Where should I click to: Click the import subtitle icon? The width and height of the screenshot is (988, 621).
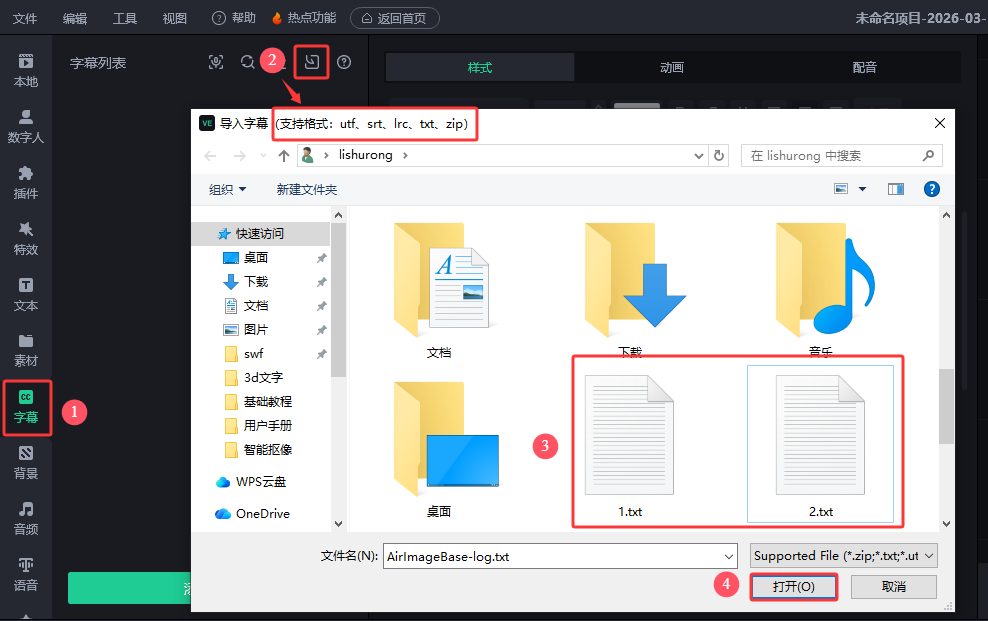coord(312,62)
